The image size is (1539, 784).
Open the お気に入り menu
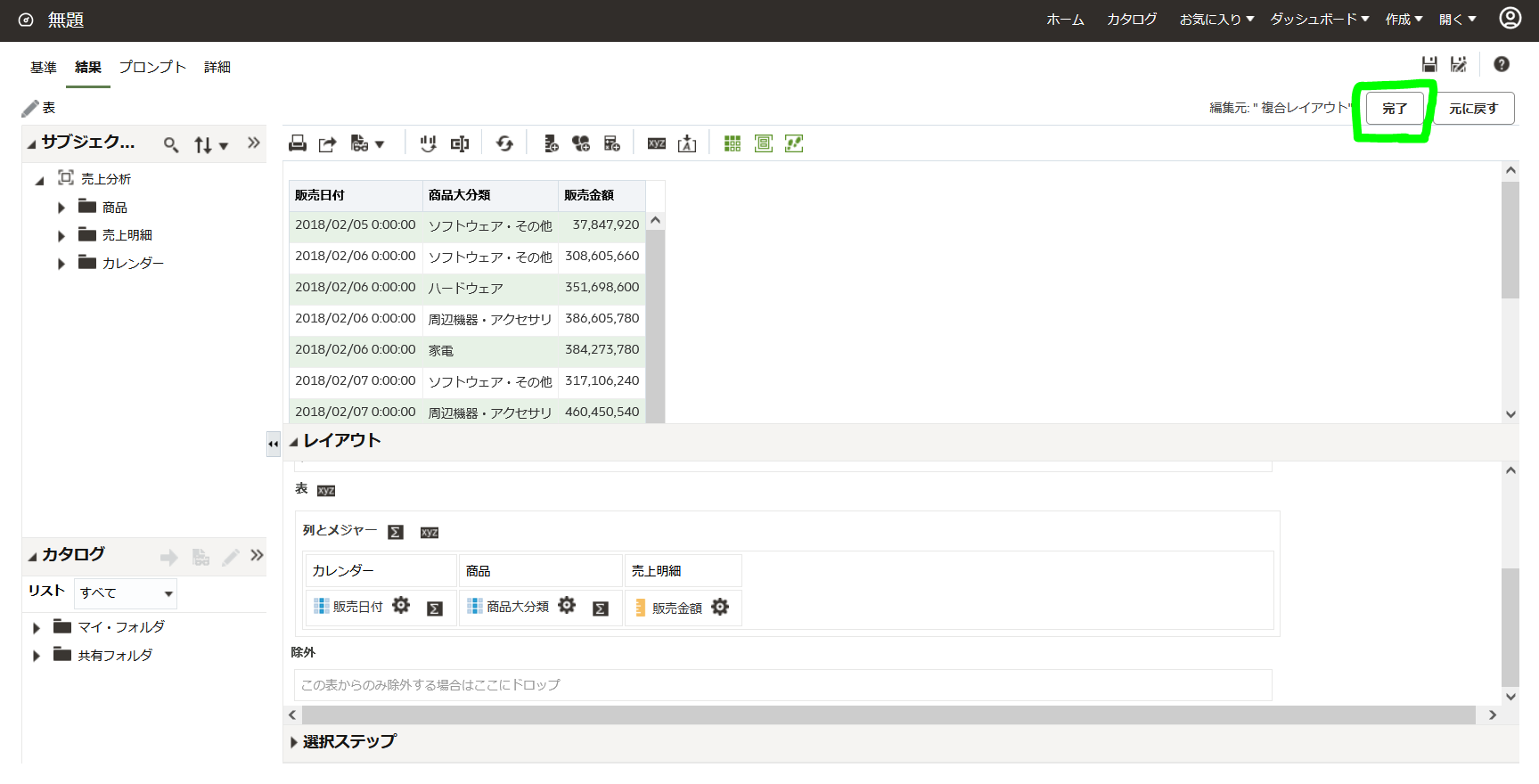(x=1216, y=19)
